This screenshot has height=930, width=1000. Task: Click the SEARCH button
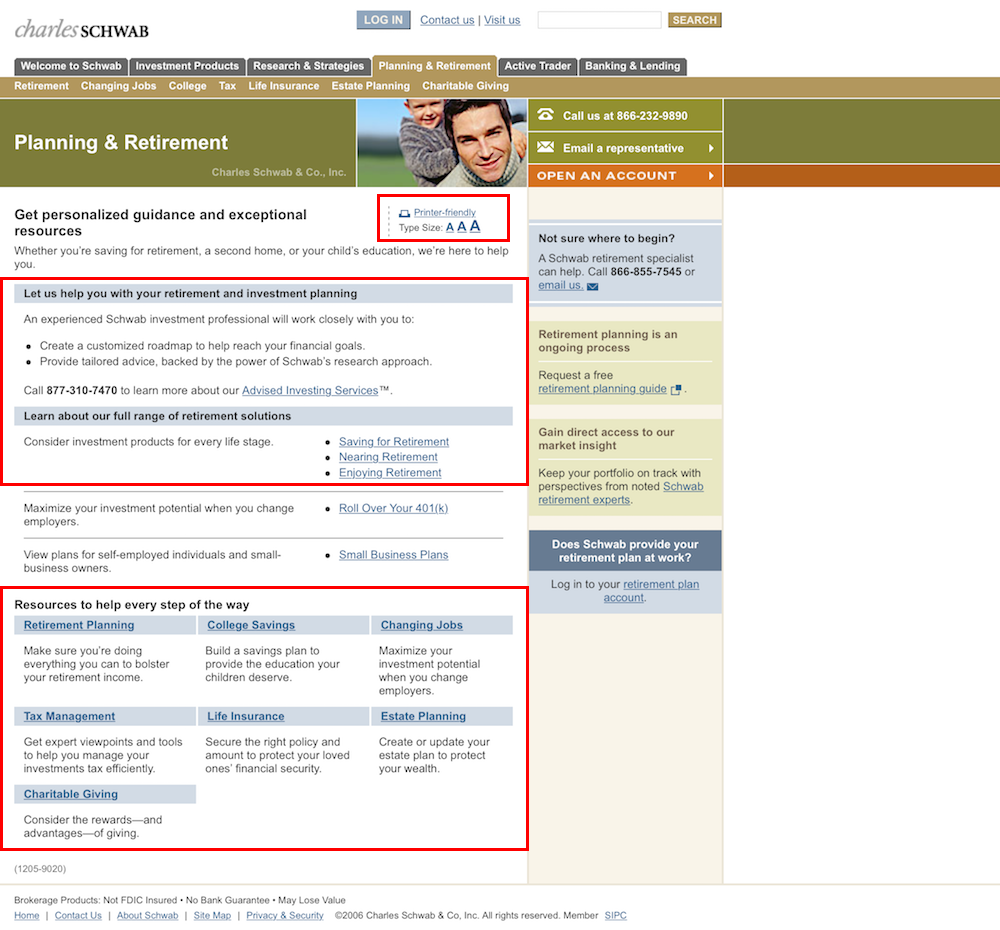695,20
